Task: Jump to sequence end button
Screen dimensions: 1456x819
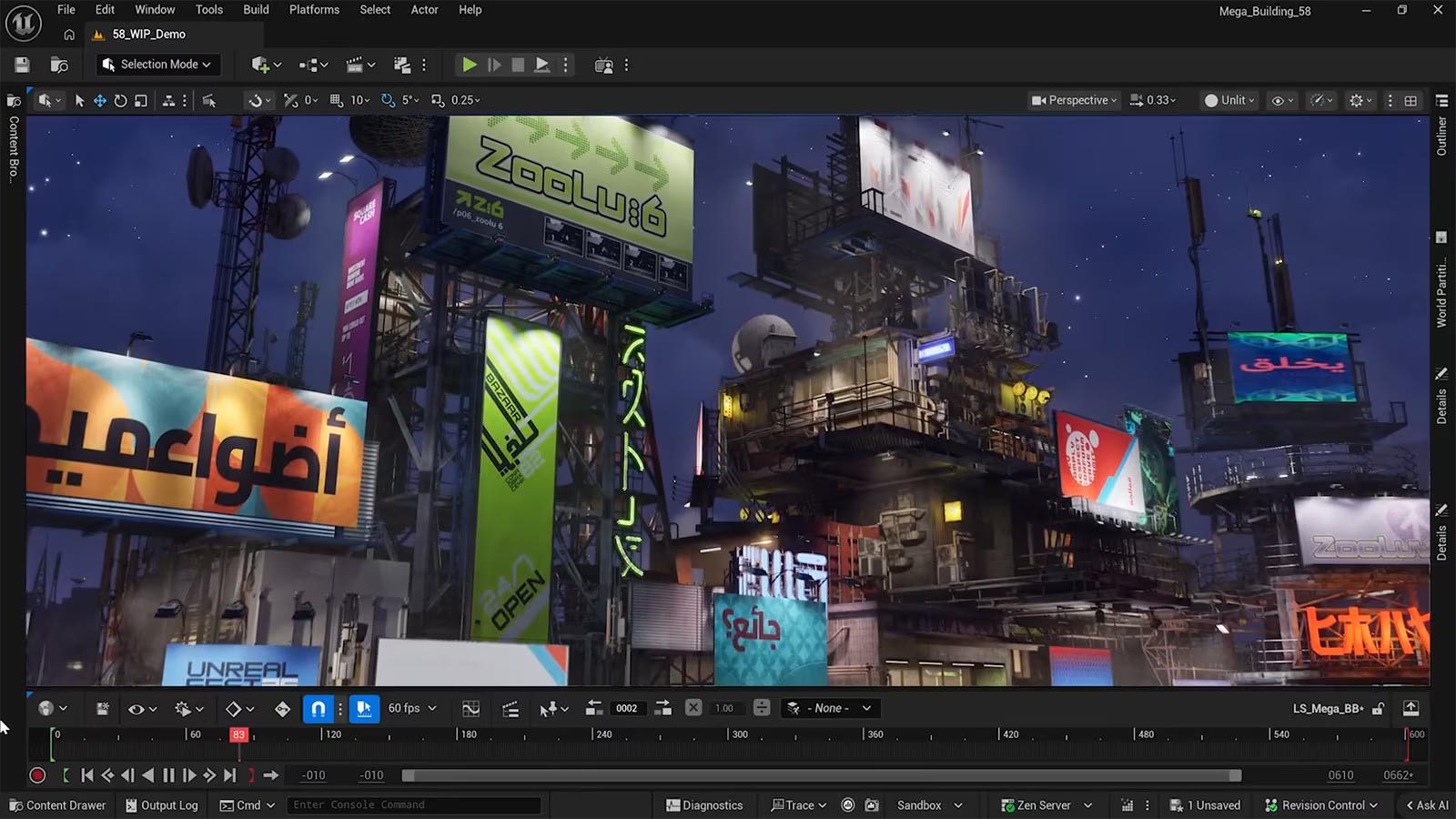Action: click(x=229, y=775)
